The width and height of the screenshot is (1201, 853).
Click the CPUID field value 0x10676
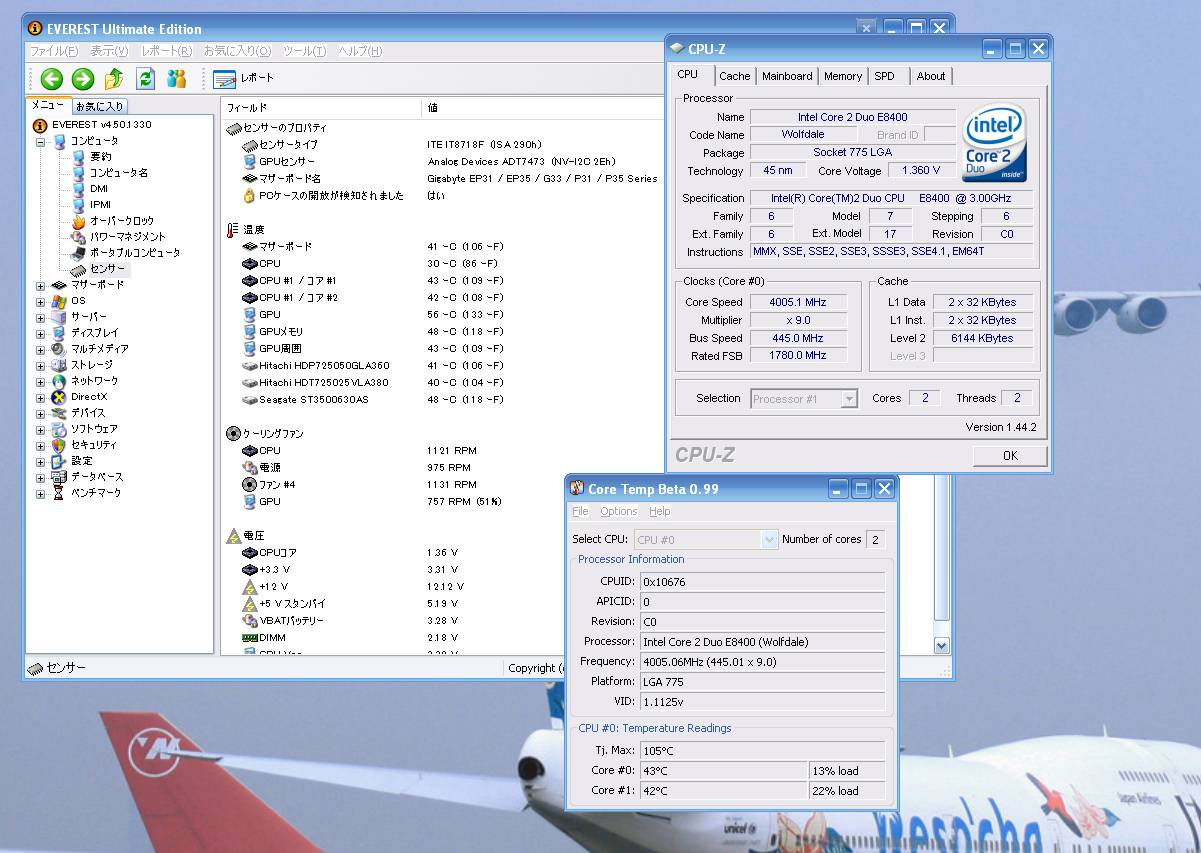[x=762, y=582]
